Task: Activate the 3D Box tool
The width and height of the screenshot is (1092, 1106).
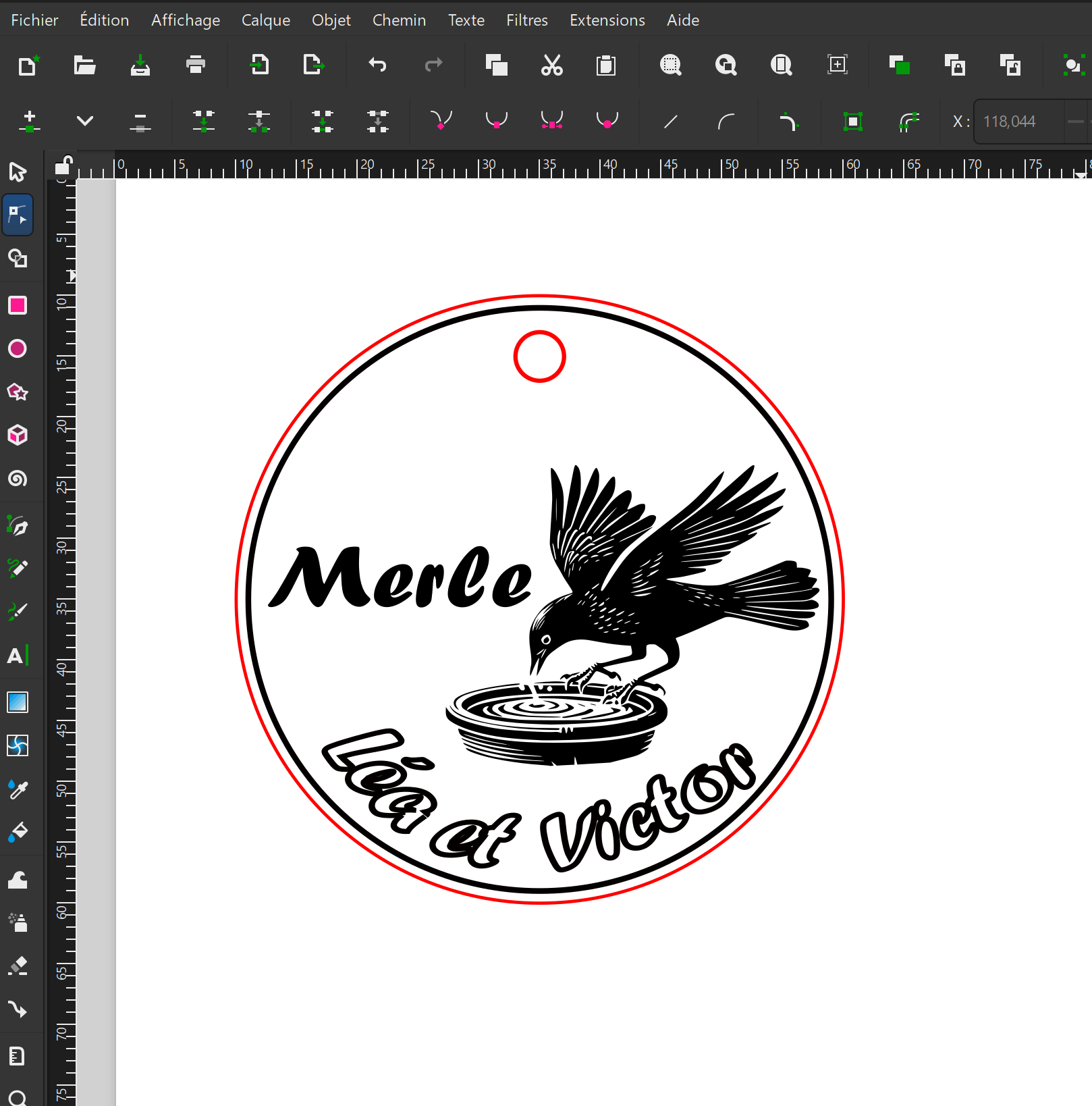Action: coord(18,436)
